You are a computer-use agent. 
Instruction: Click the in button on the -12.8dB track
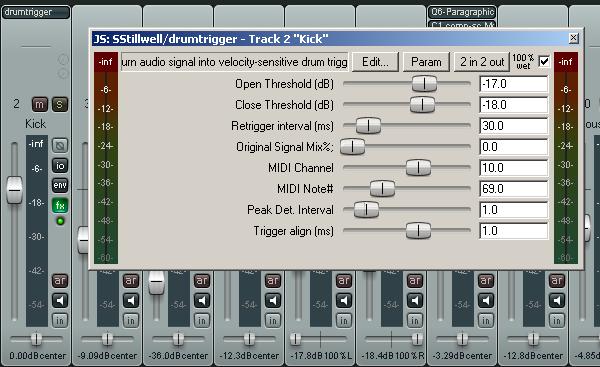point(557,321)
